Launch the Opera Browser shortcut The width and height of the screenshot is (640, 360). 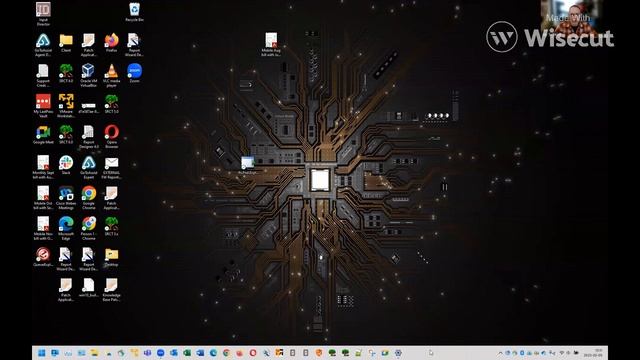pyautogui.click(x=111, y=137)
